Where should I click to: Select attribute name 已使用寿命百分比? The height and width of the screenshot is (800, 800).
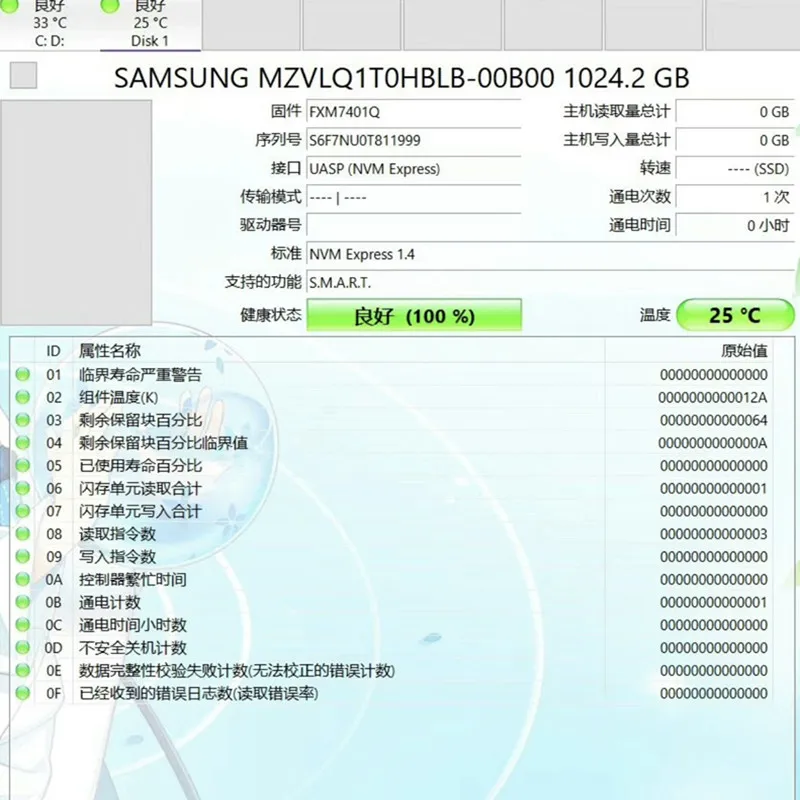[x=140, y=465]
